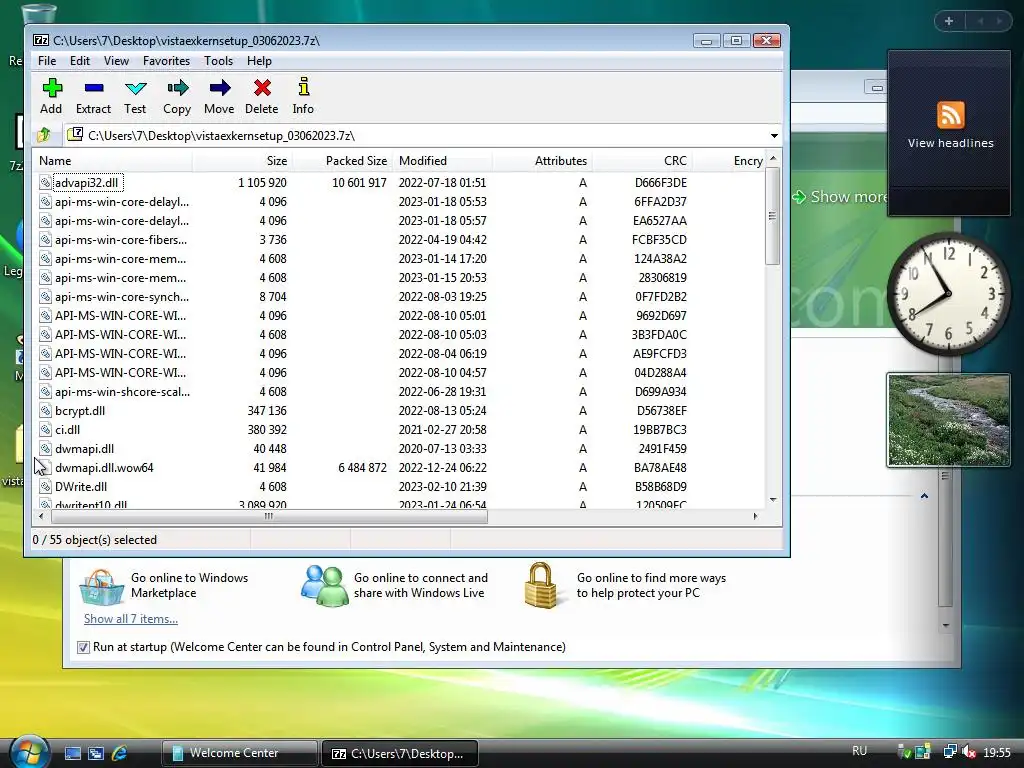Screen dimensions: 1024x768
Task: Click the RSS View headlines gadget icon
Action: (950, 116)
